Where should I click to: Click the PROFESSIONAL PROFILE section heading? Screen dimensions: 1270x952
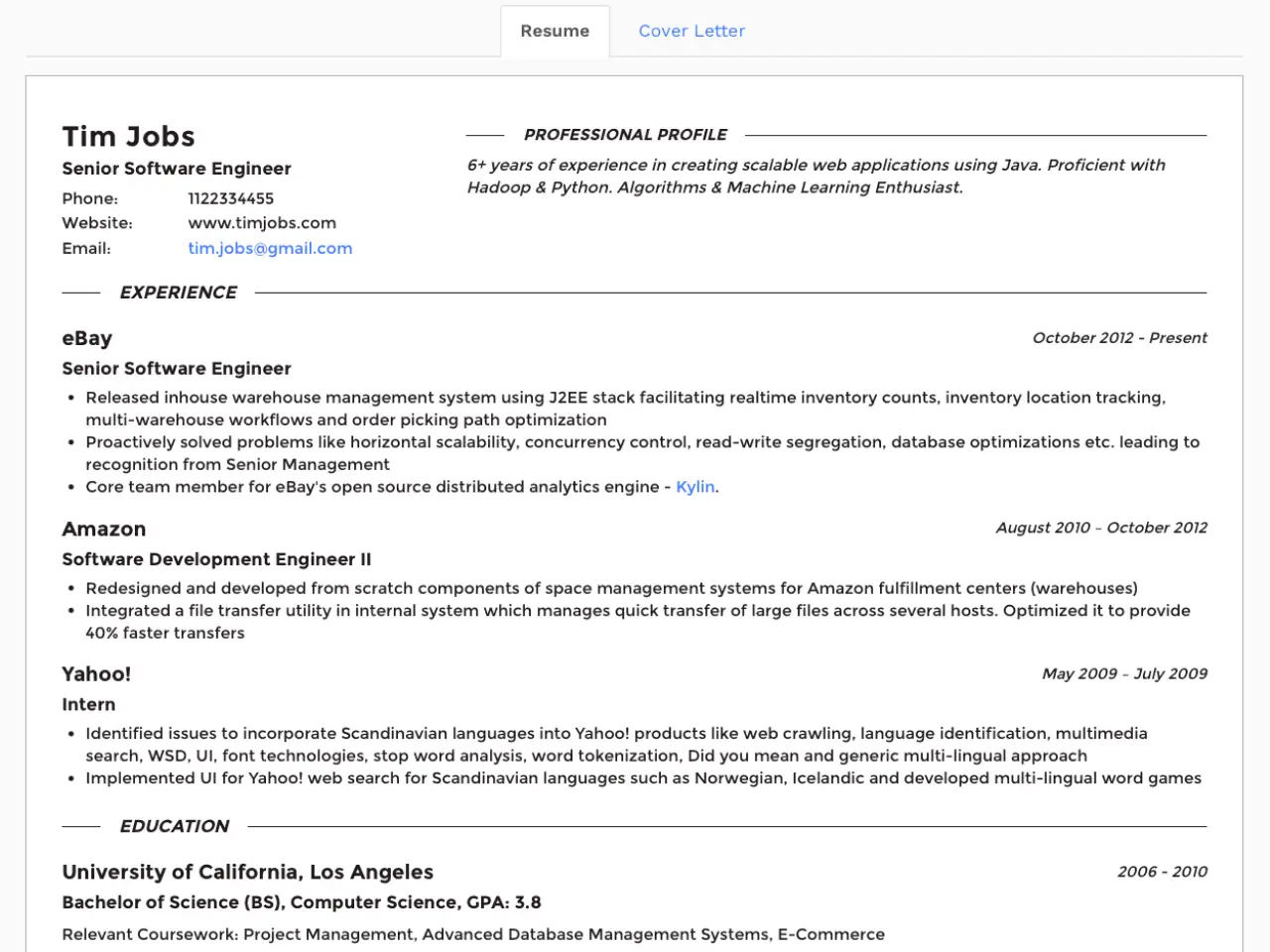point(625,134)
